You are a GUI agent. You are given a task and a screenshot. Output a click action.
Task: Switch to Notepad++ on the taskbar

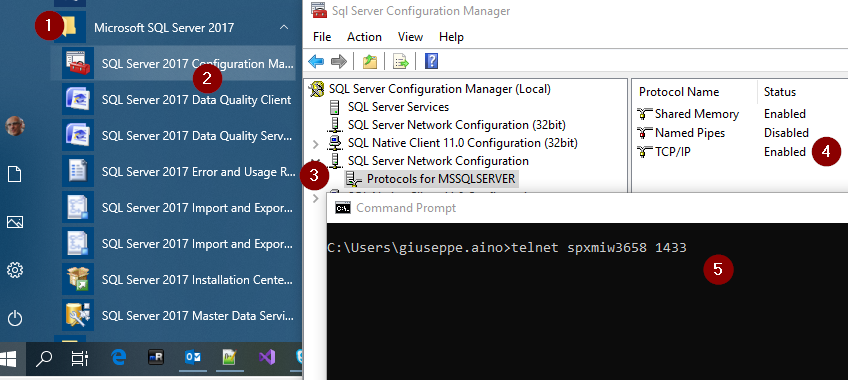point(229,357)
